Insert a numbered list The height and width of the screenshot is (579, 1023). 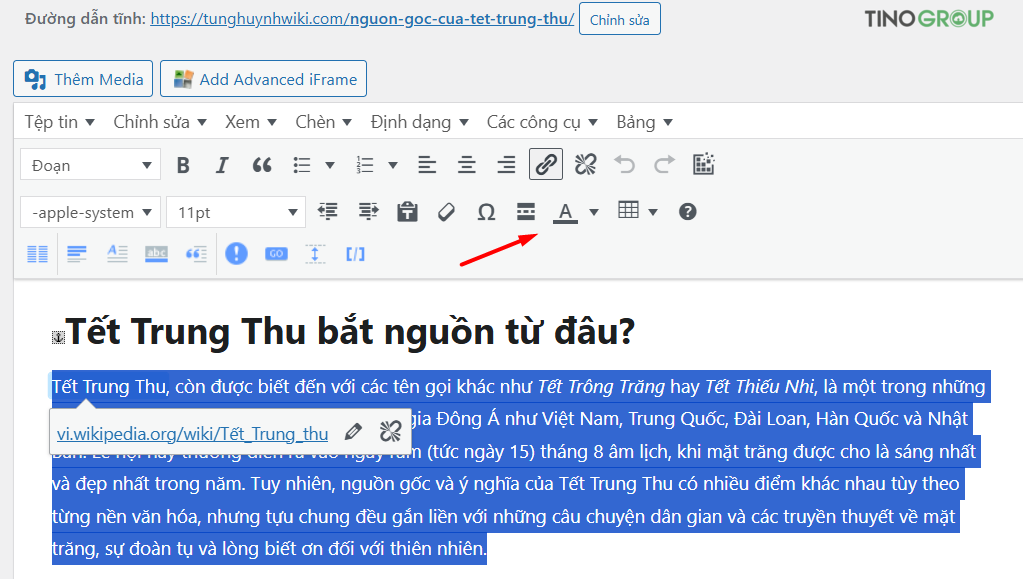[x=365, y=165]
